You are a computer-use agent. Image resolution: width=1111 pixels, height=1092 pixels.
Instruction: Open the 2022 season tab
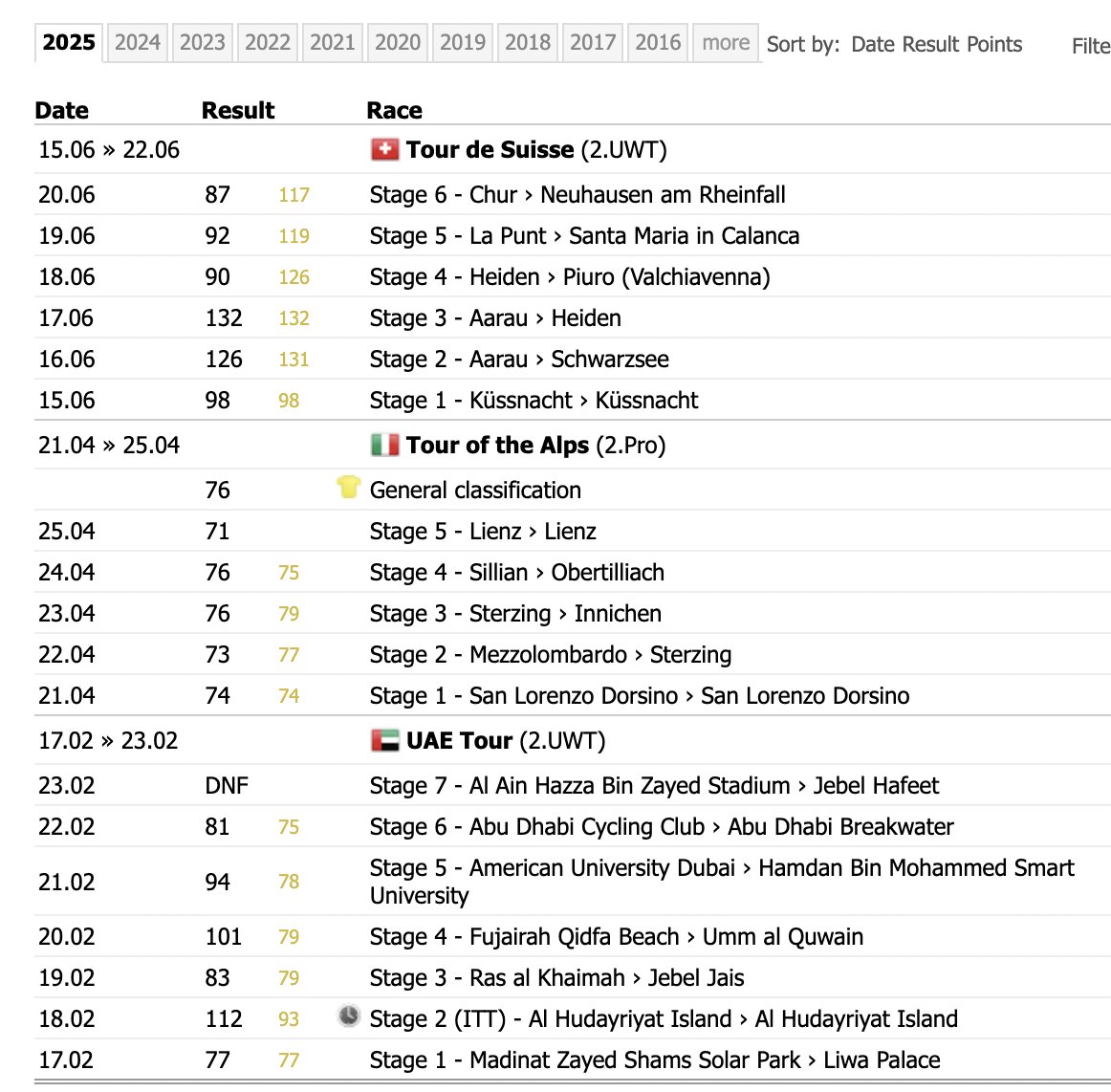pos(267,42)
